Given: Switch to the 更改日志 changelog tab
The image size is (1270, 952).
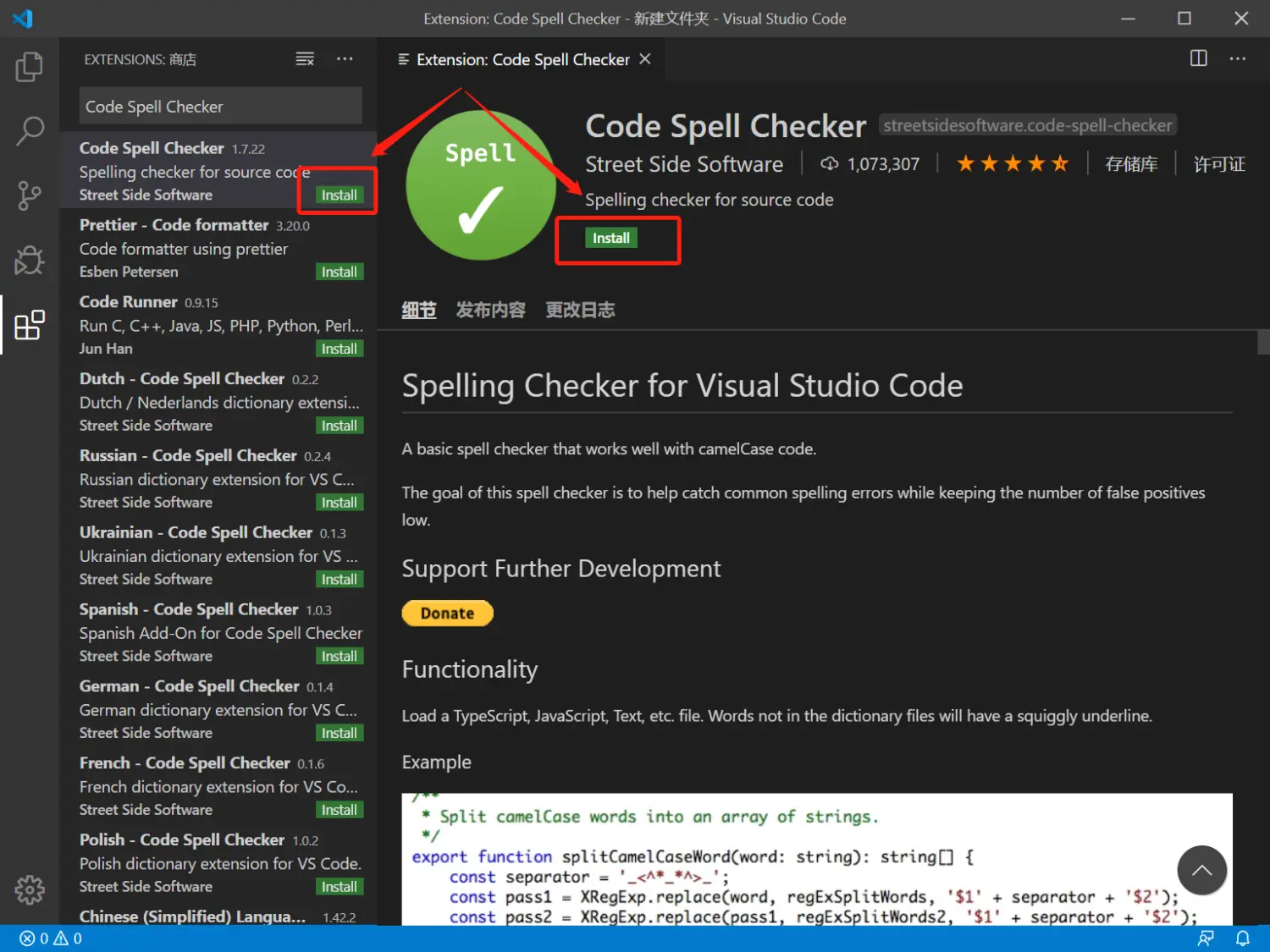Looking at the screenshot, I should click(580, 311).
